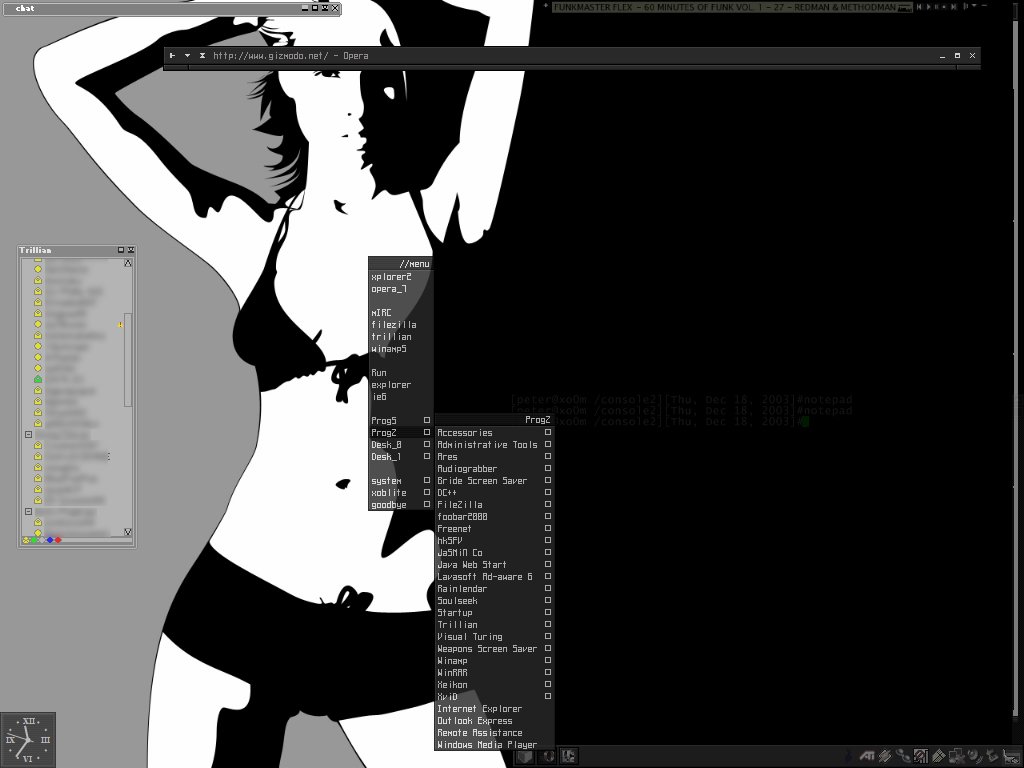The height and width of the screenshot is (768, 1024).
Task: Click the ATI icon in system tray
Action: [869, 756]
